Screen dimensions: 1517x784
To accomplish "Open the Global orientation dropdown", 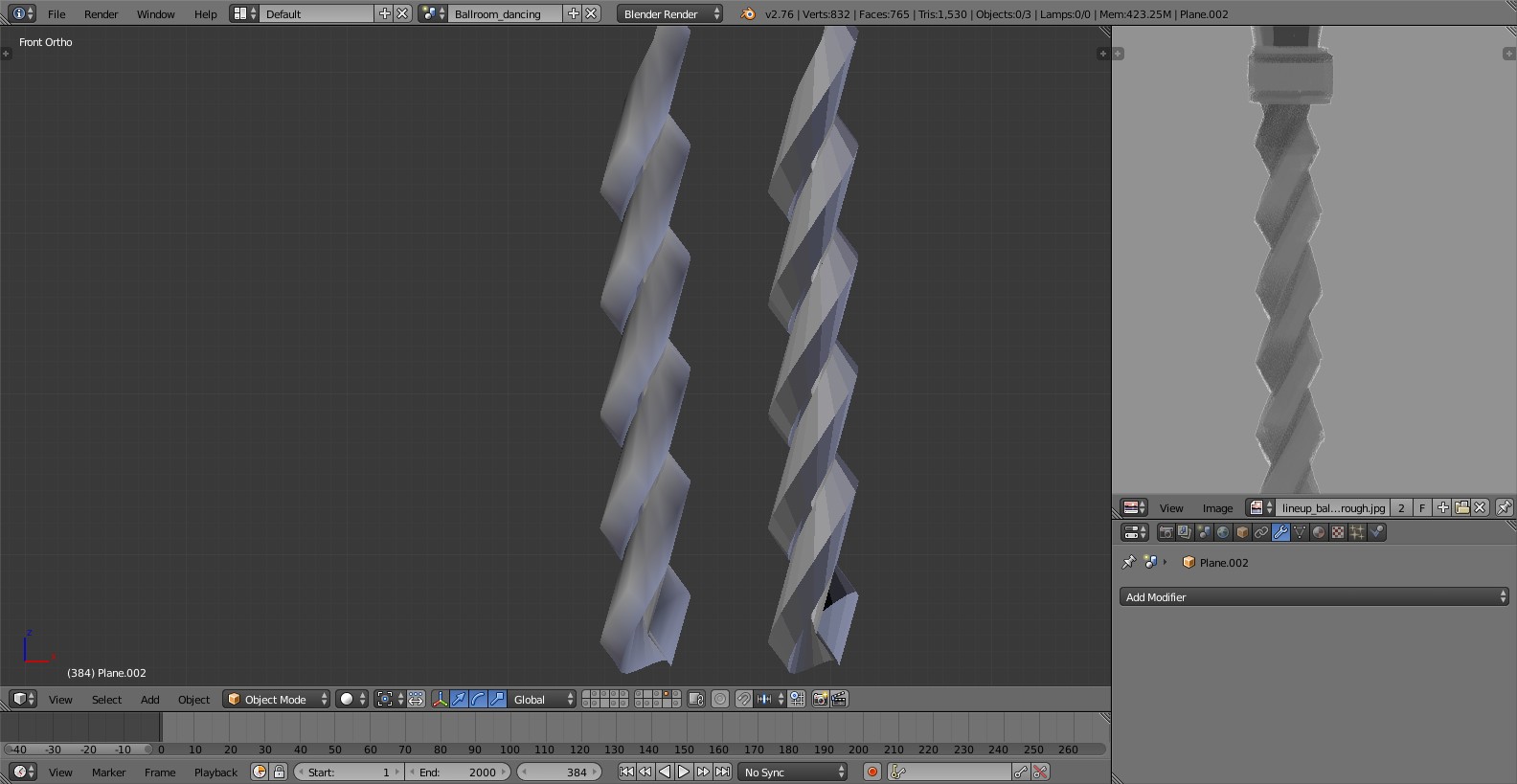I will coord(542,699).
